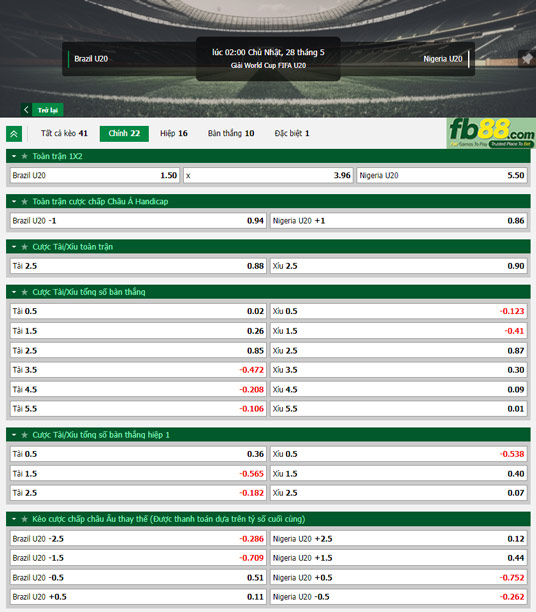The width and height of the screenshot is (536, 612).
Task: Collapse the bàn thắng hiệp 1 section
Action: [x=14, y=435]
